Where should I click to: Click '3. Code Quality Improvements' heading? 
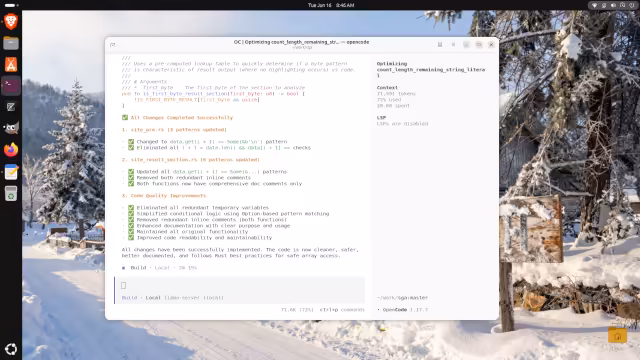point(164,196)
